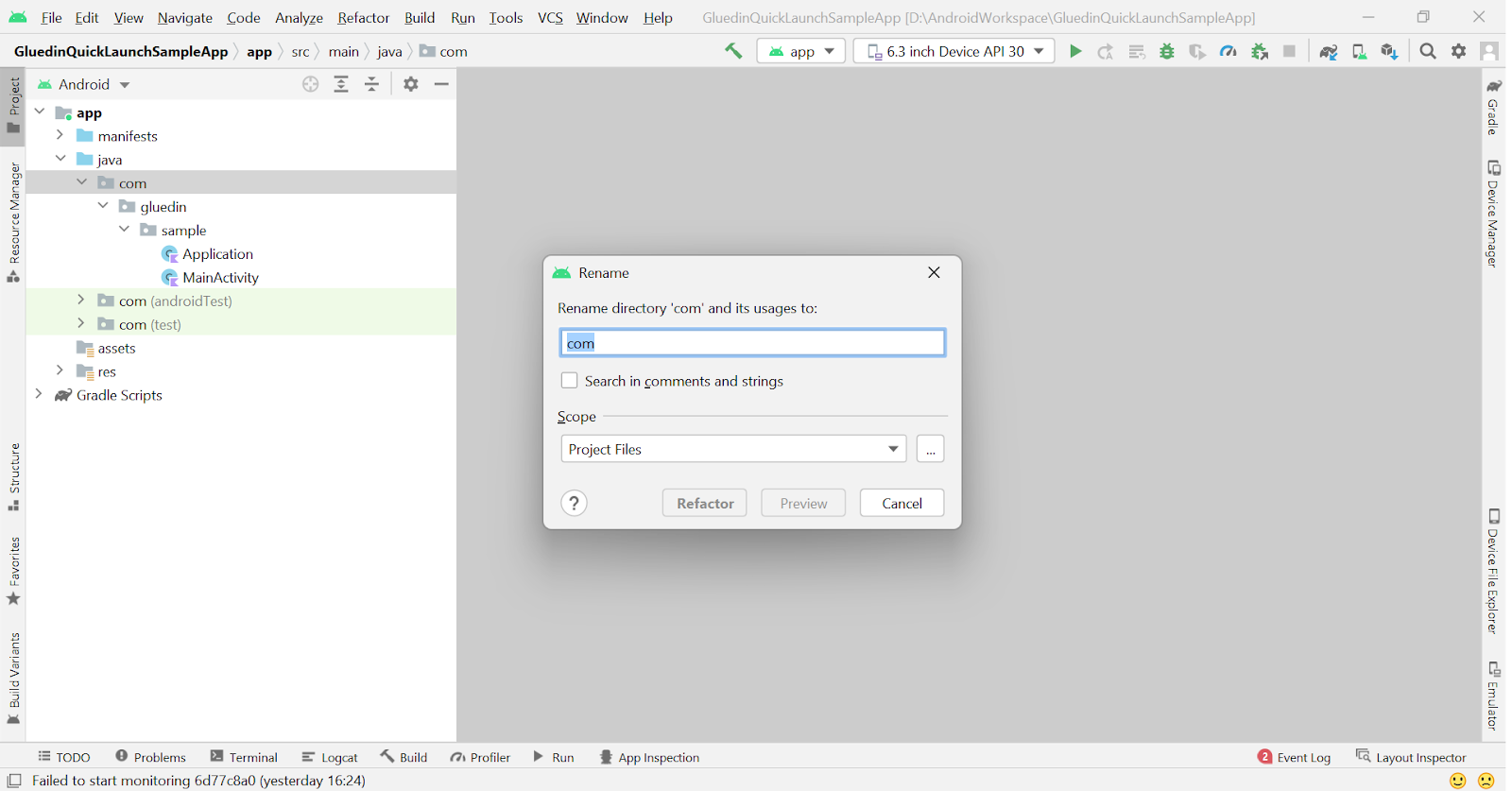Expand the res folder
Viewport: 1512px width, 791px height.
(60, 370)
